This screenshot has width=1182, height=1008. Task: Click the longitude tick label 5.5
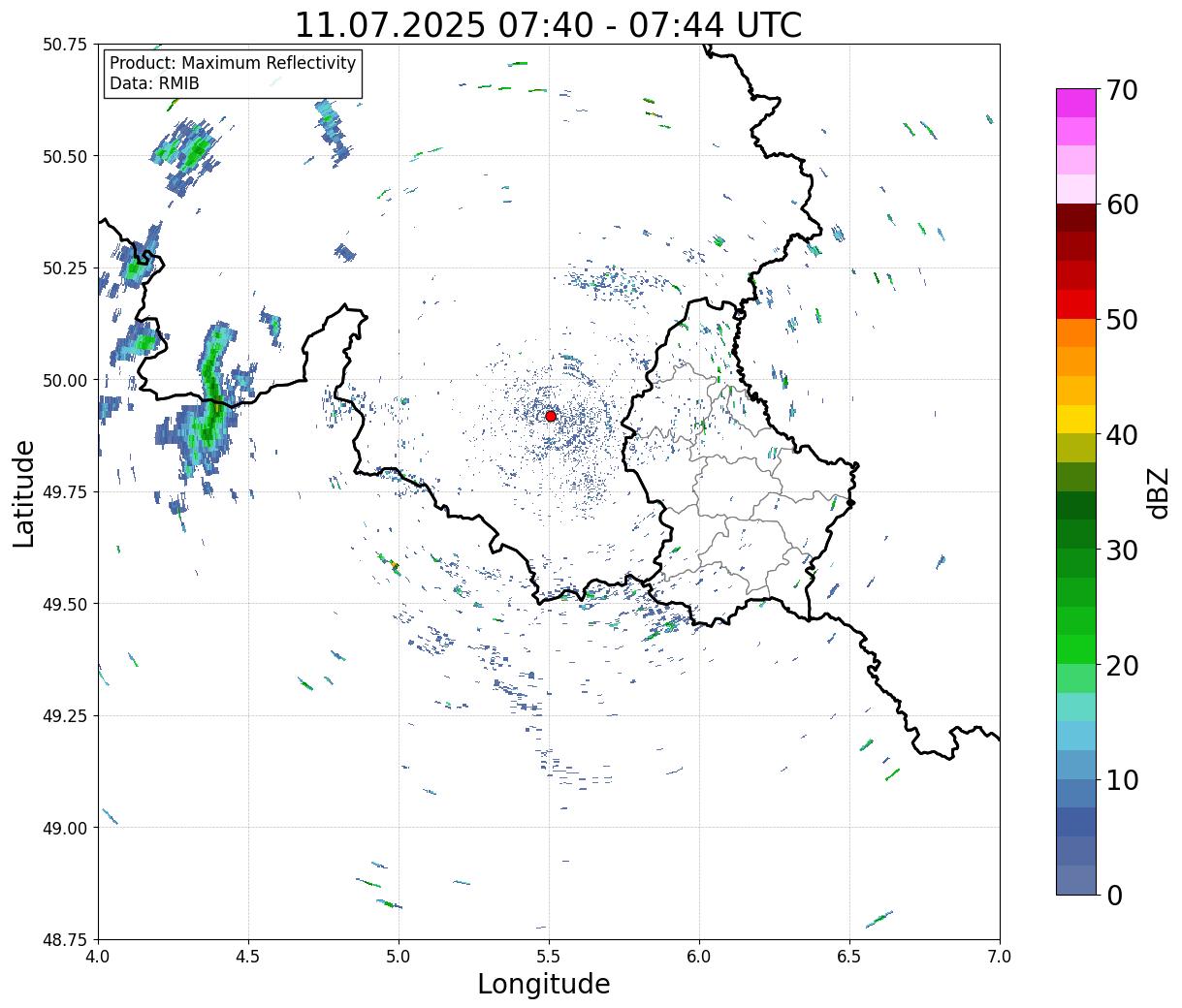(x=549, y=956)
